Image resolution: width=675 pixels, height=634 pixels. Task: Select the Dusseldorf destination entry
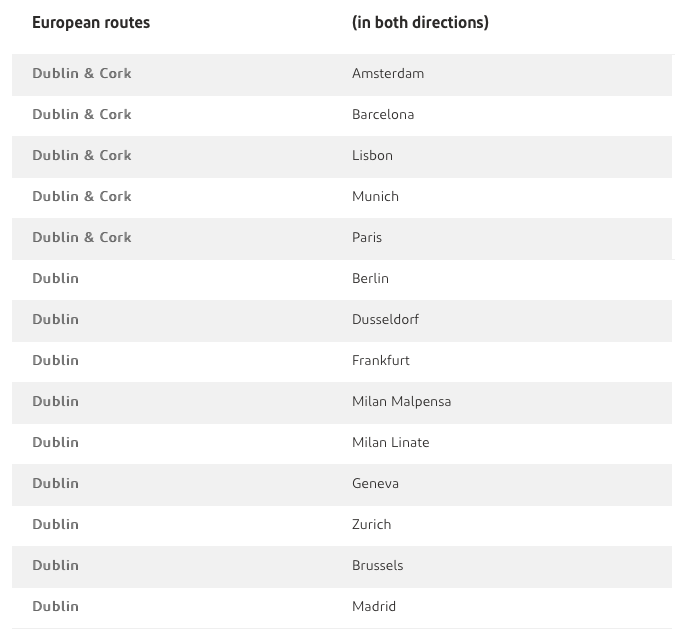[385, 320]
